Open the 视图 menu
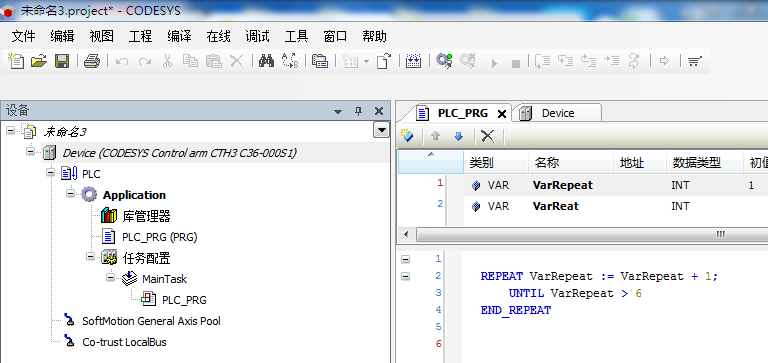 pyautogui.click(x=101, y=36)
